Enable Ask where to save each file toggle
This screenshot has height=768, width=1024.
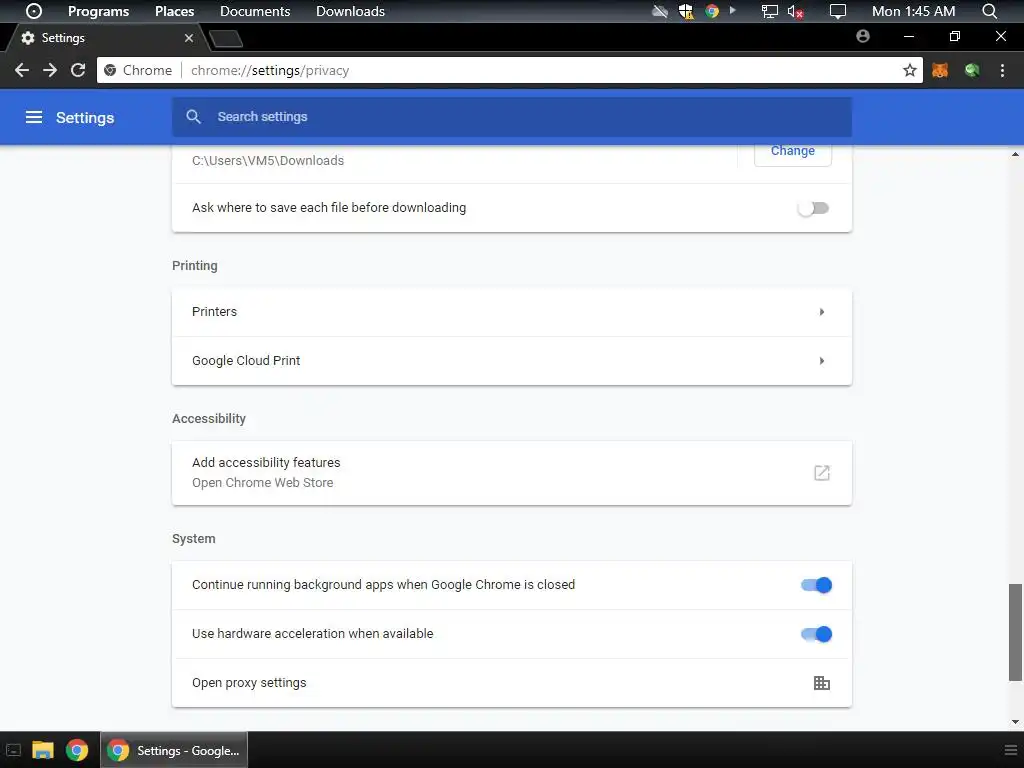click(x=813, y=208)
